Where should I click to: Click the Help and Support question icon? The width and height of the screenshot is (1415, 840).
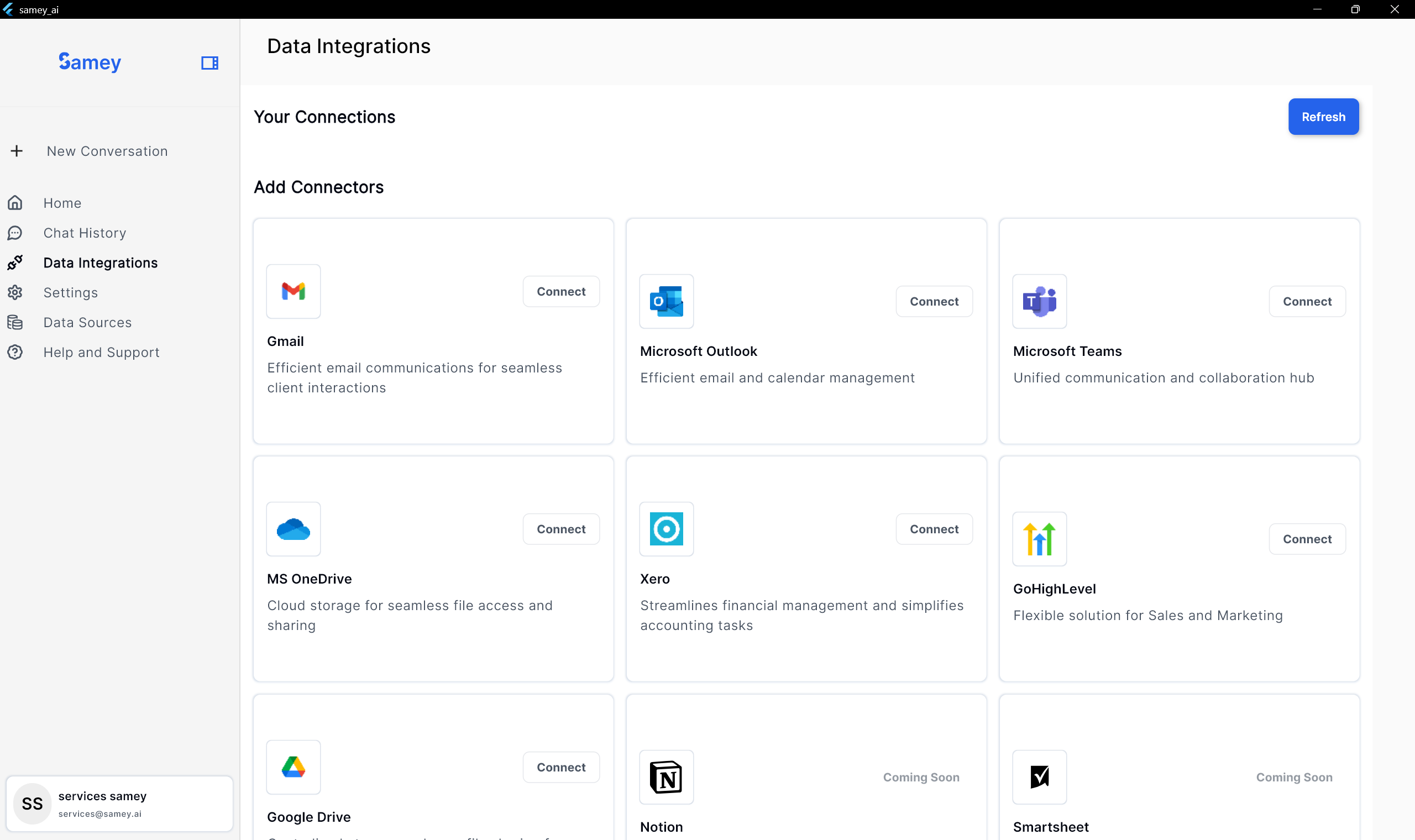15,352
